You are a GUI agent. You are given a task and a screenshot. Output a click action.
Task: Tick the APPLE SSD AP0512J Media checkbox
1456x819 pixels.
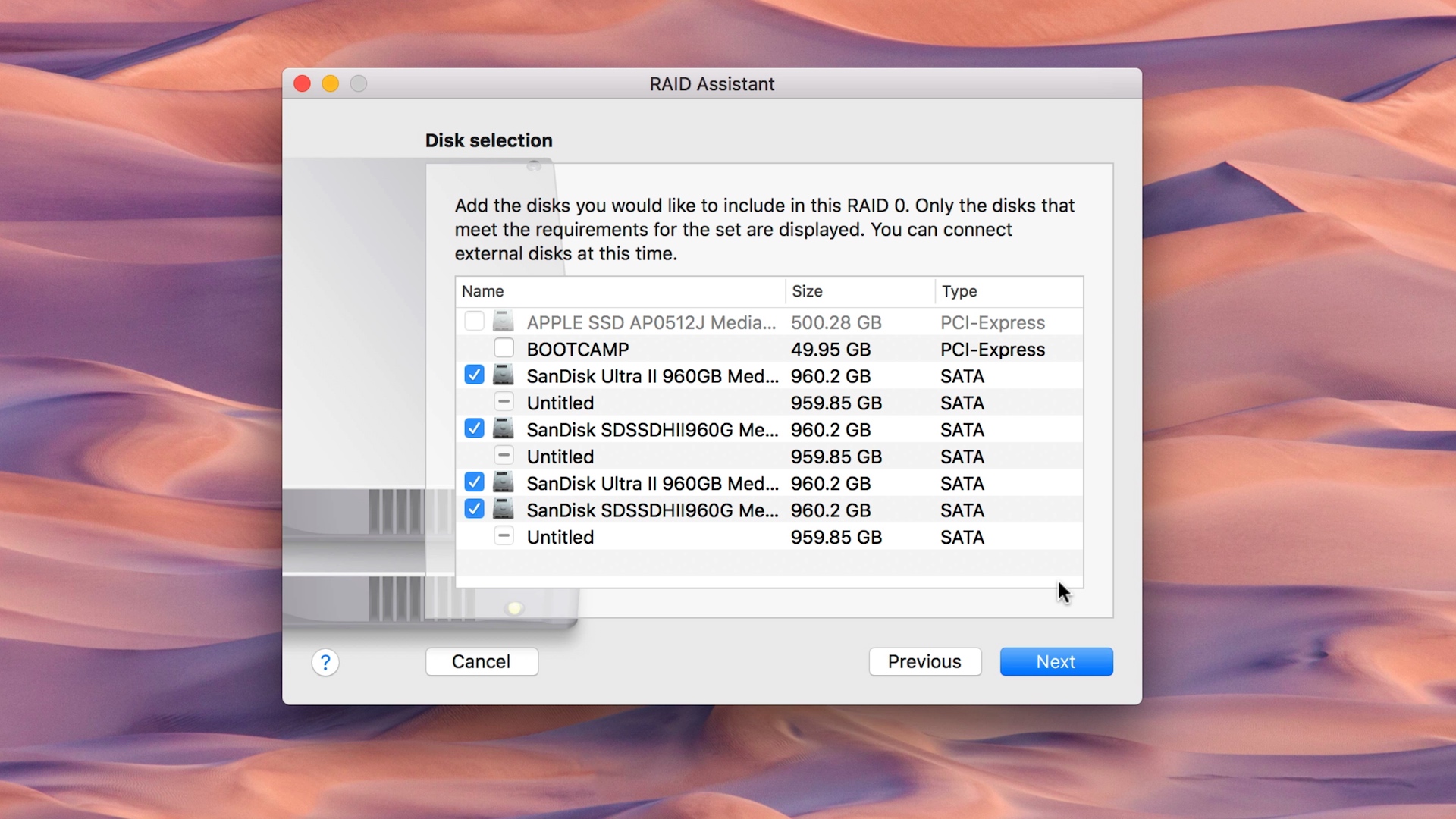[x=474, y=322]
